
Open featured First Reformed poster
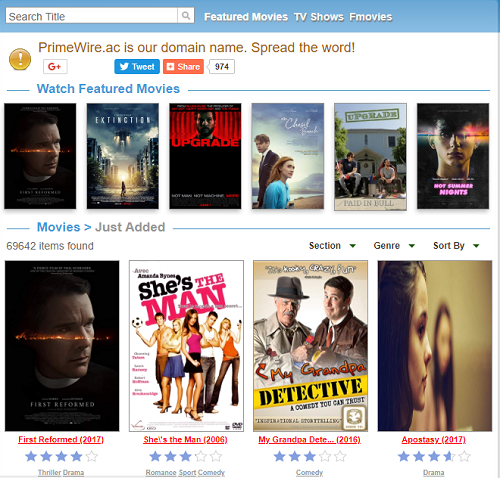(x=40, y=156)
